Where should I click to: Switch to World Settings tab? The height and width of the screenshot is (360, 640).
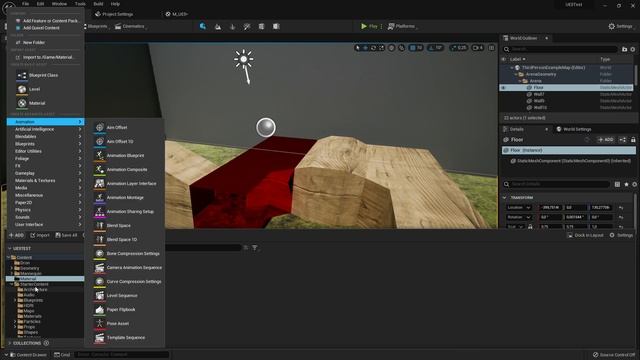[573, 129]
